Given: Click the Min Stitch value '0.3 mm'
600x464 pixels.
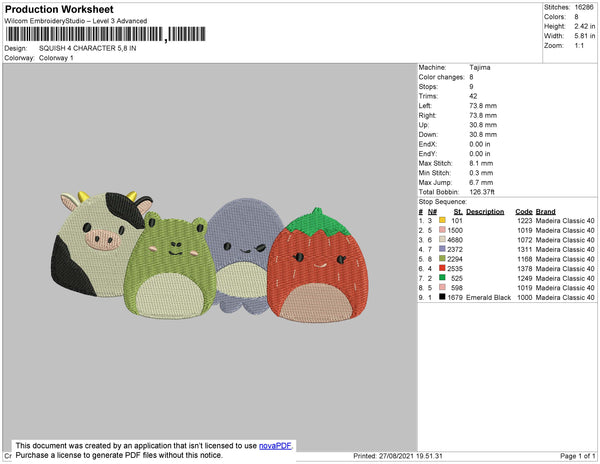Looking at the screenshot, I should 481,173.
